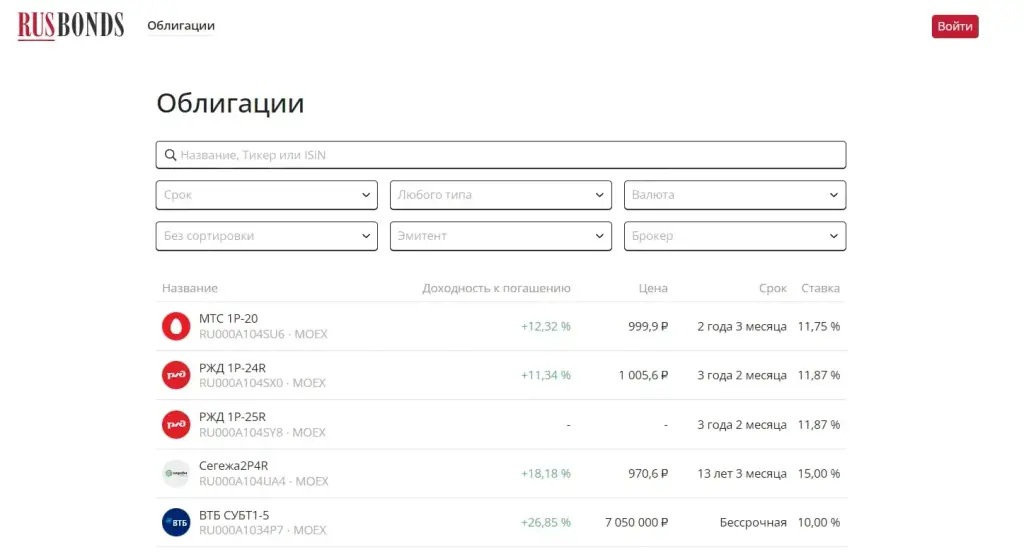Click the Цена column header
Image resolution: width=1024 pixels, height=552 pixels.
pyautogui.click(x=653, y=288)
